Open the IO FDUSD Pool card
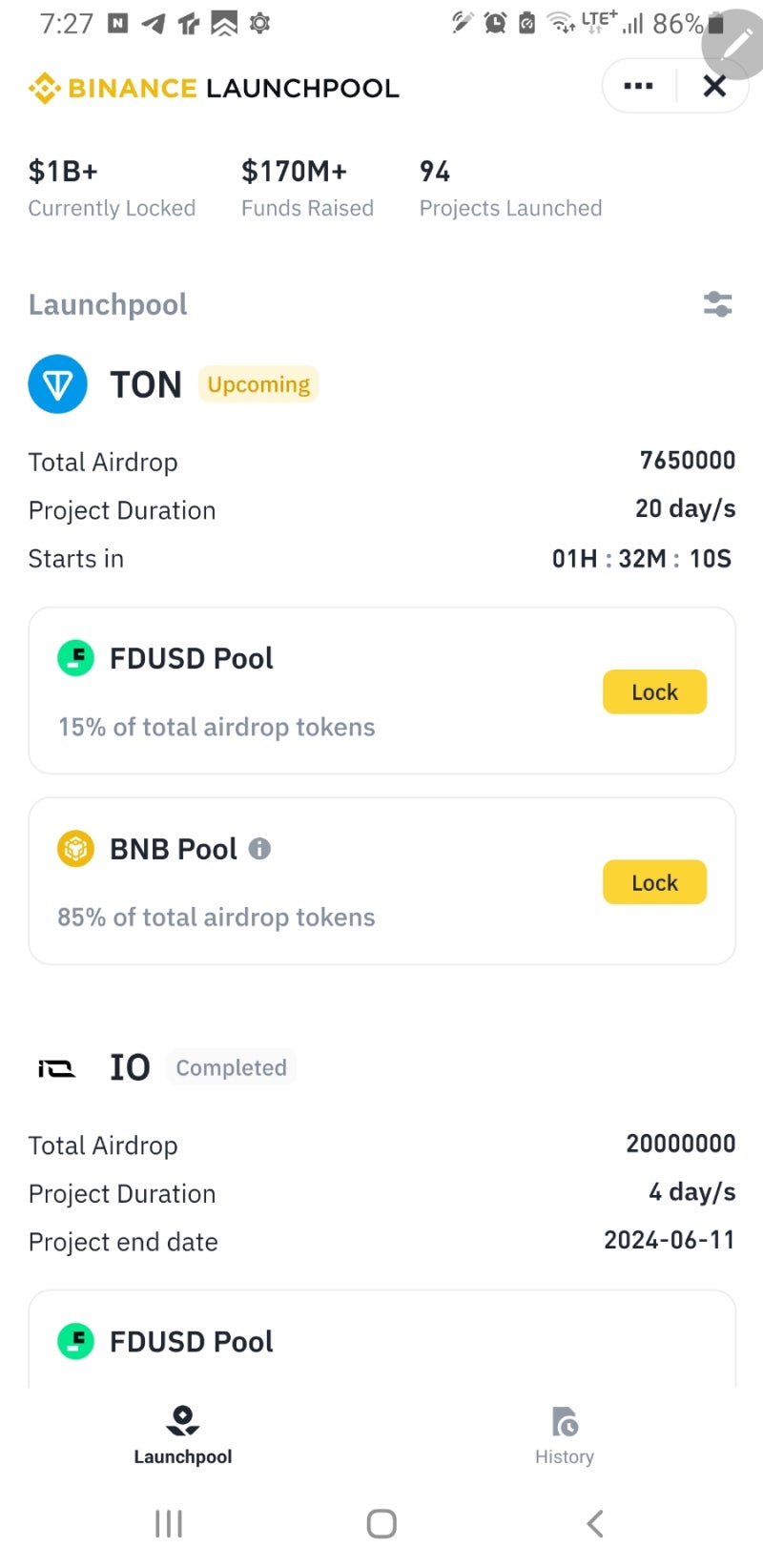Viewport: 763px width, 1568px height. coord(381,1341)
